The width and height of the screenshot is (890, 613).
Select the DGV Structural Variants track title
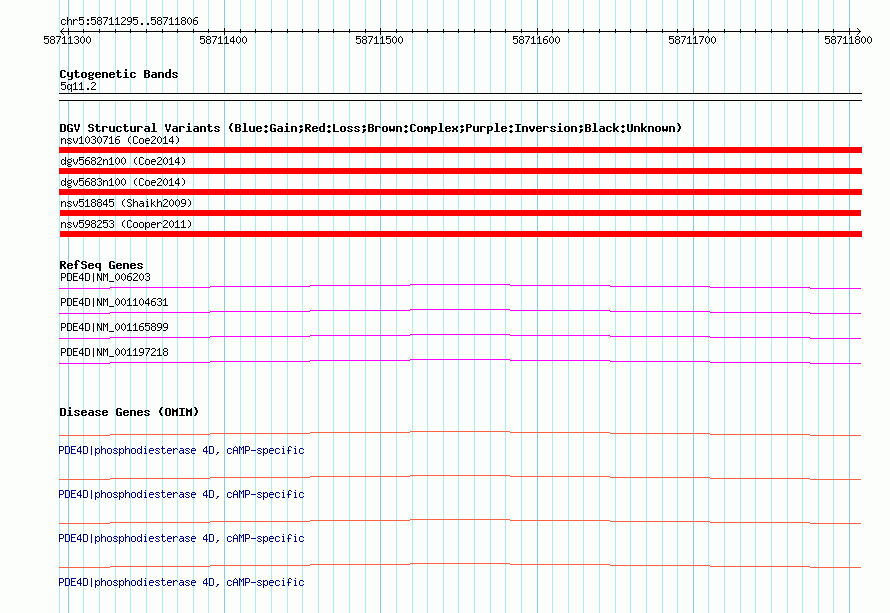pos(371,128)
